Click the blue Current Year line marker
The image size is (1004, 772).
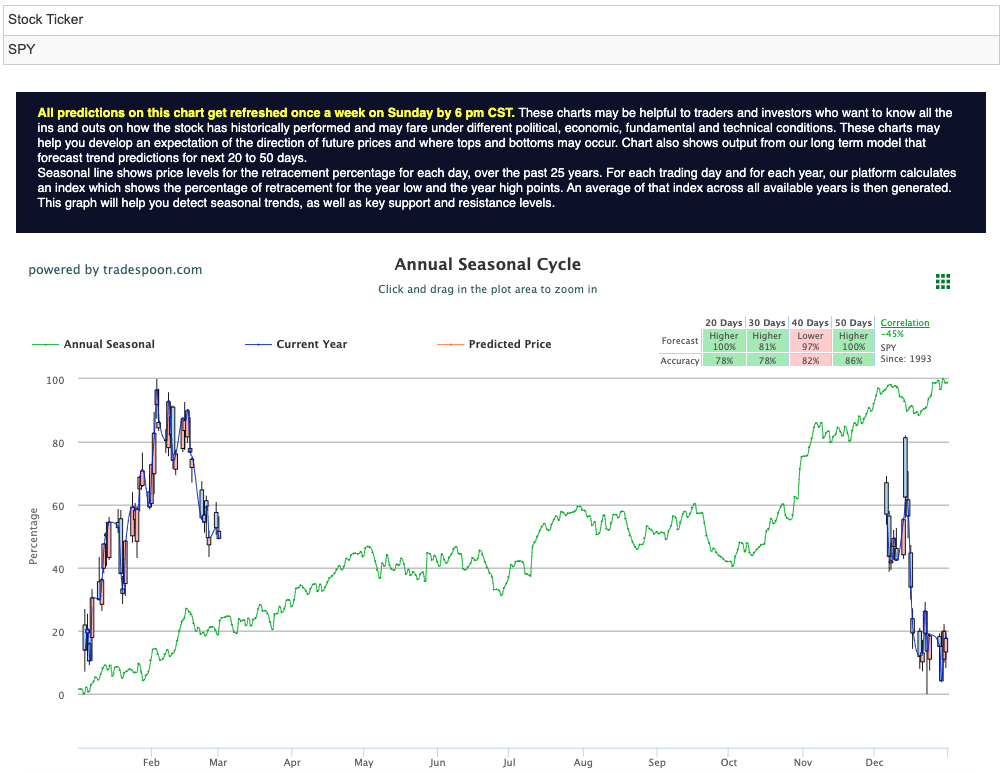click(x=258, y=344)
